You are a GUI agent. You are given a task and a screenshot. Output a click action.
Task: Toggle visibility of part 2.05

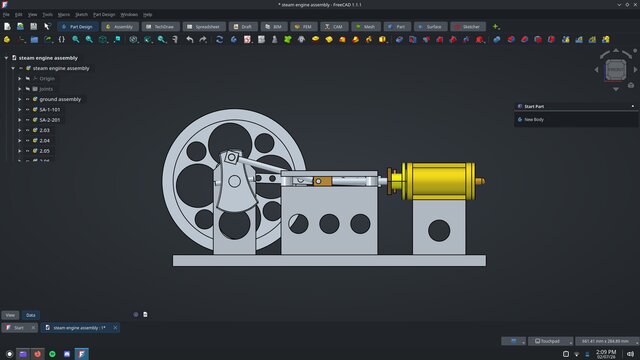click(x=27, y=151)
